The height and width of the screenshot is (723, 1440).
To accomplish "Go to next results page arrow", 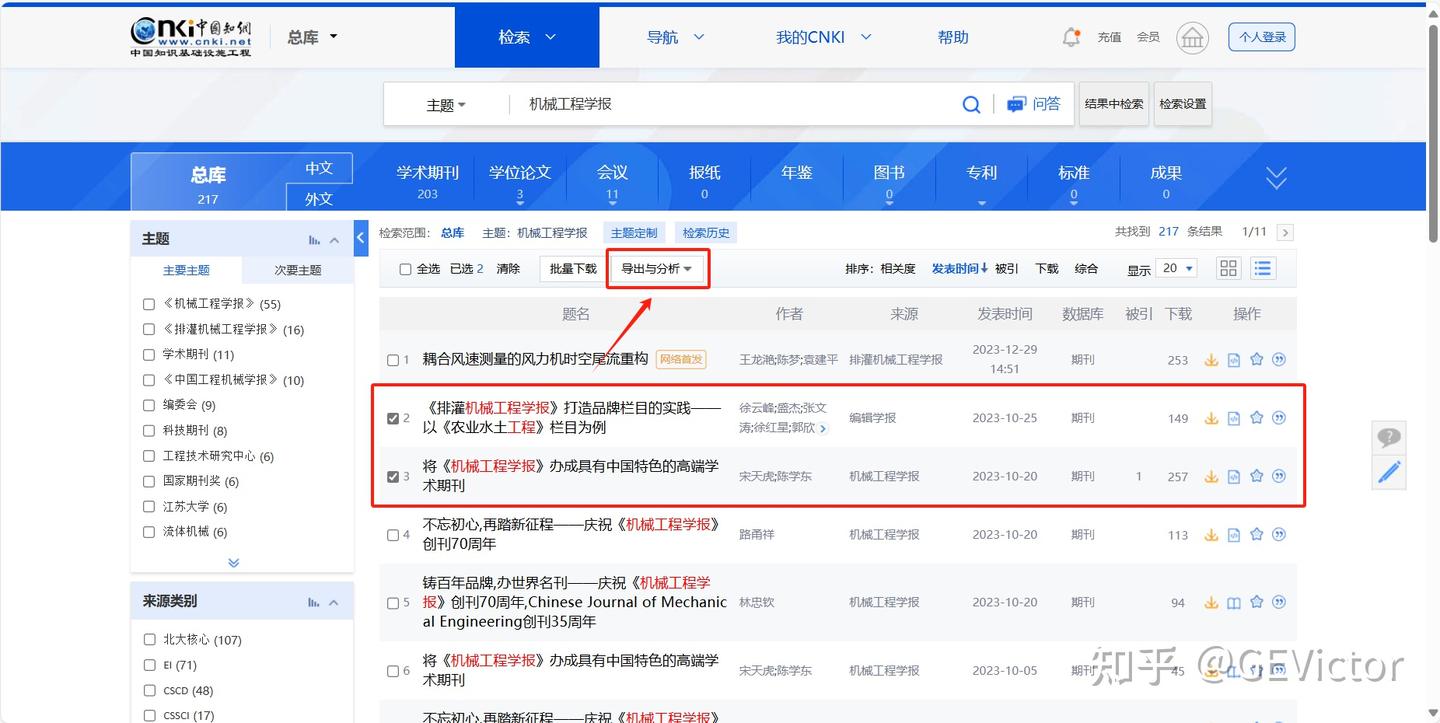I will click(1286, 232).
